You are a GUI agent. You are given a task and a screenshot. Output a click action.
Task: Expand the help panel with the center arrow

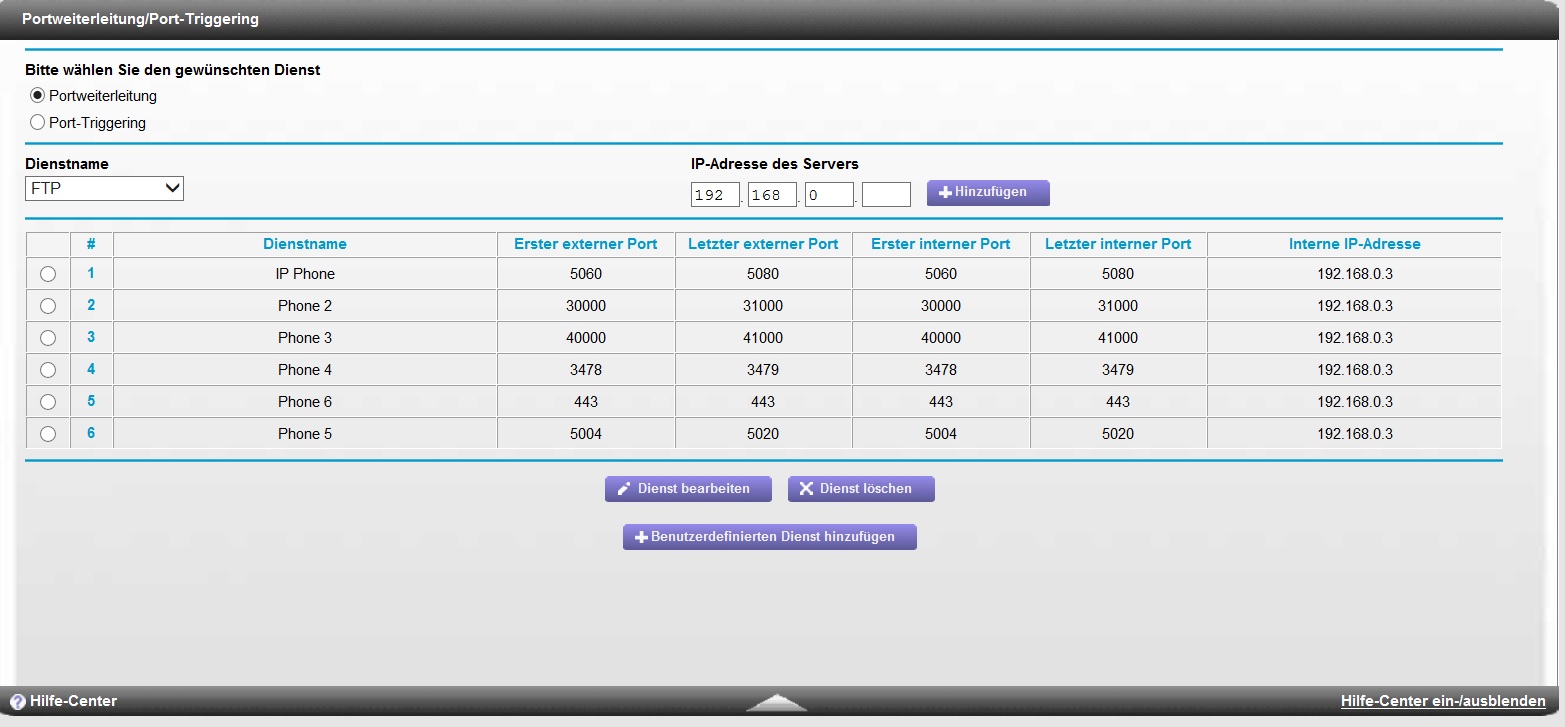pos(776,703)
